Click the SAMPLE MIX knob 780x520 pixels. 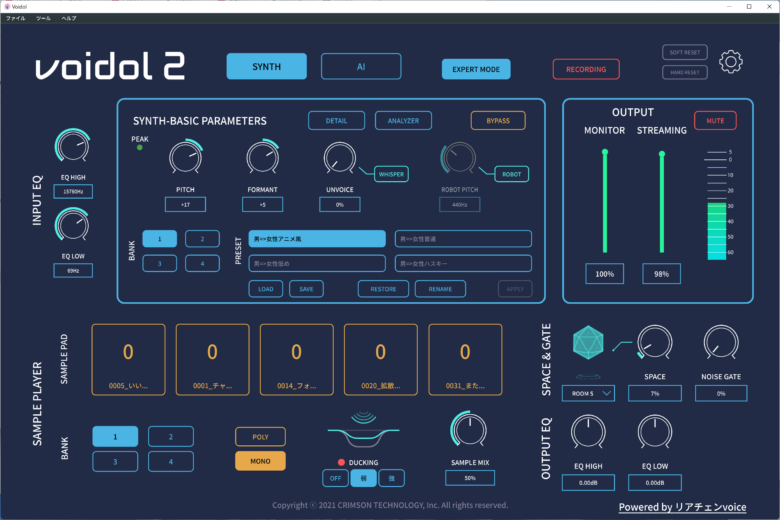(469, 429)
